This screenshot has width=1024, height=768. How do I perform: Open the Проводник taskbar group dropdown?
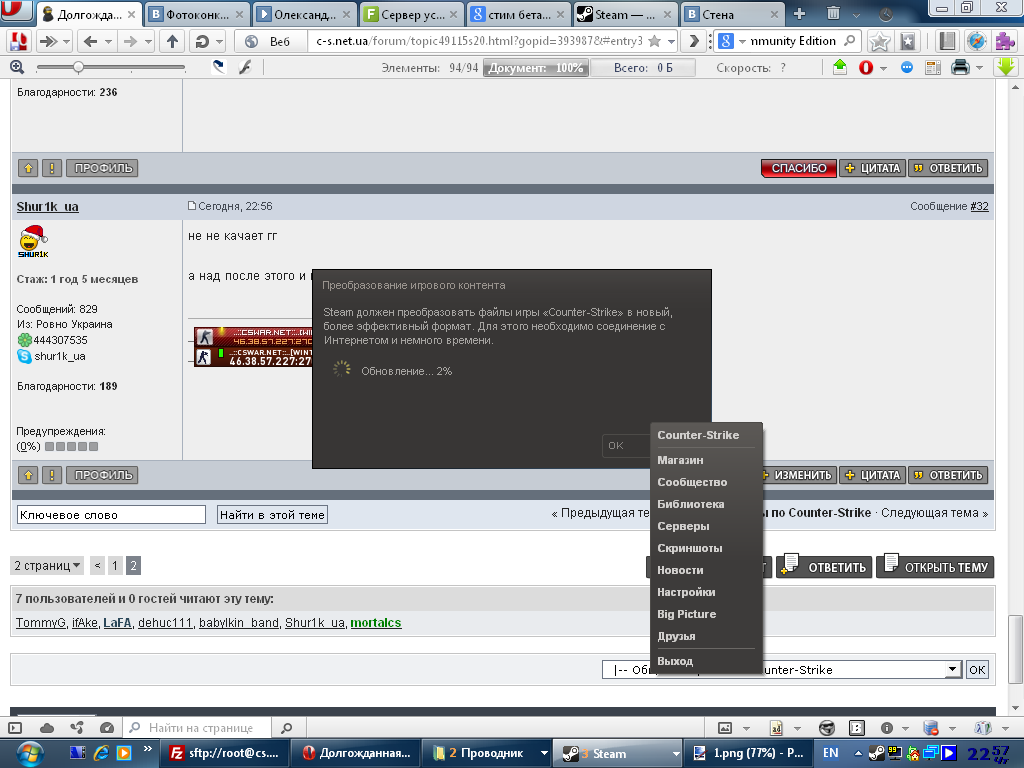[543, 754]
